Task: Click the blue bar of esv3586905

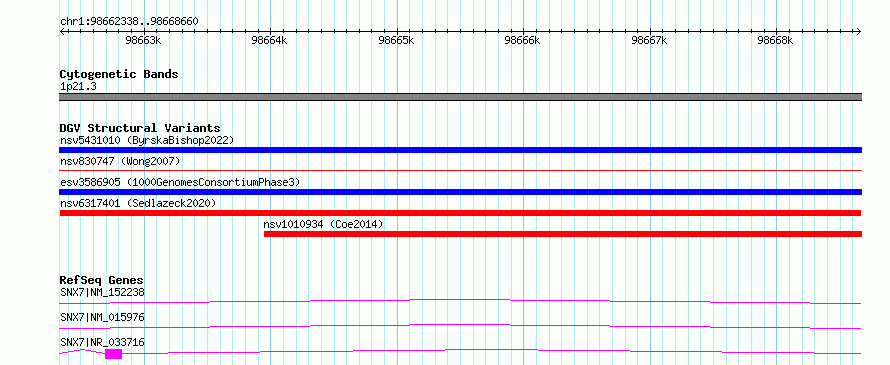Action: [x=460, y=192]
